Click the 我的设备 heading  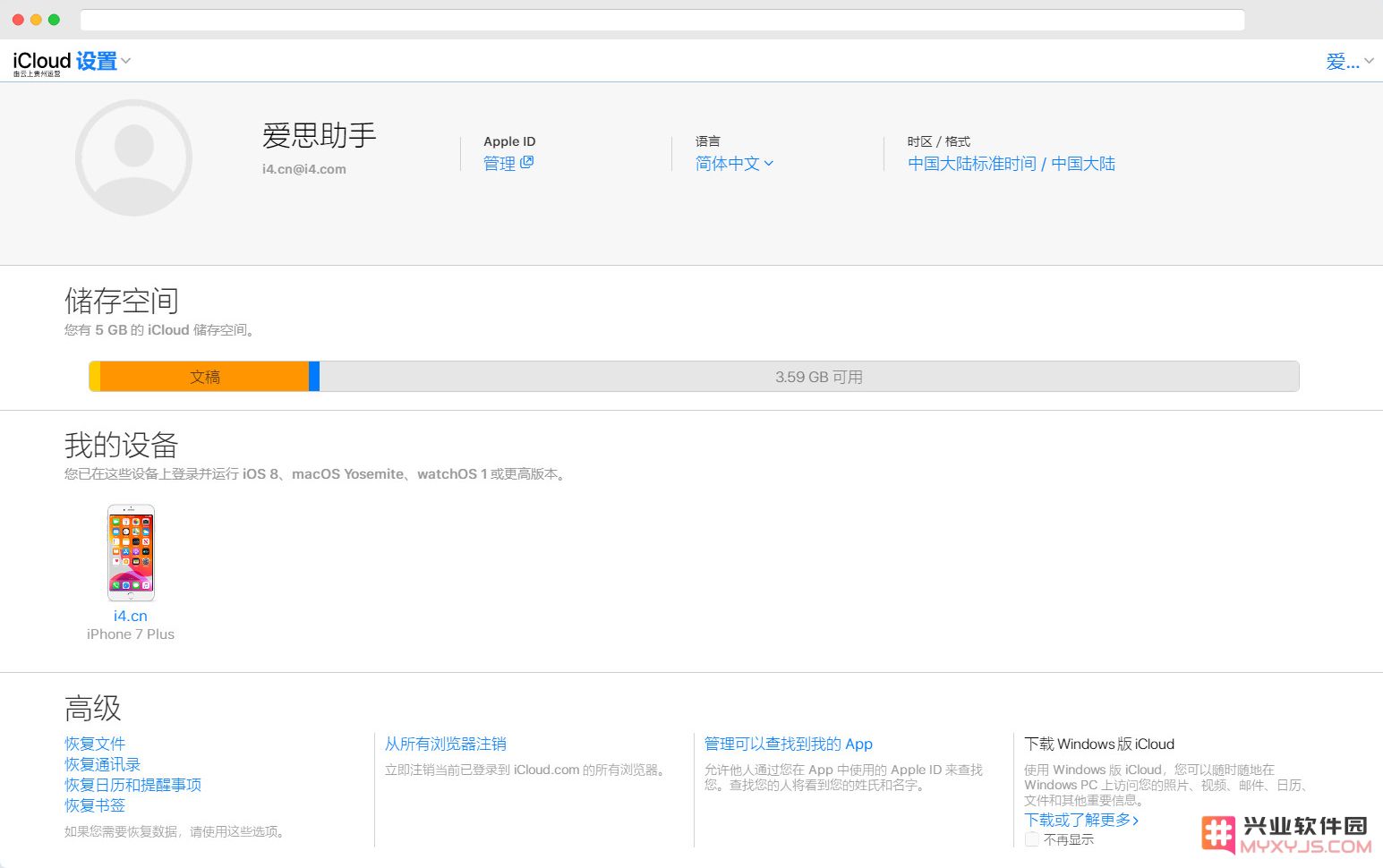click(x=122, y=445)
